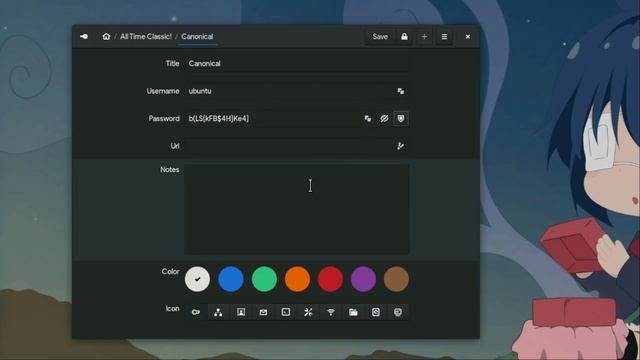Choose the terminal entry icon
This screenshot has height=360, width=640.
coord(286,312)
